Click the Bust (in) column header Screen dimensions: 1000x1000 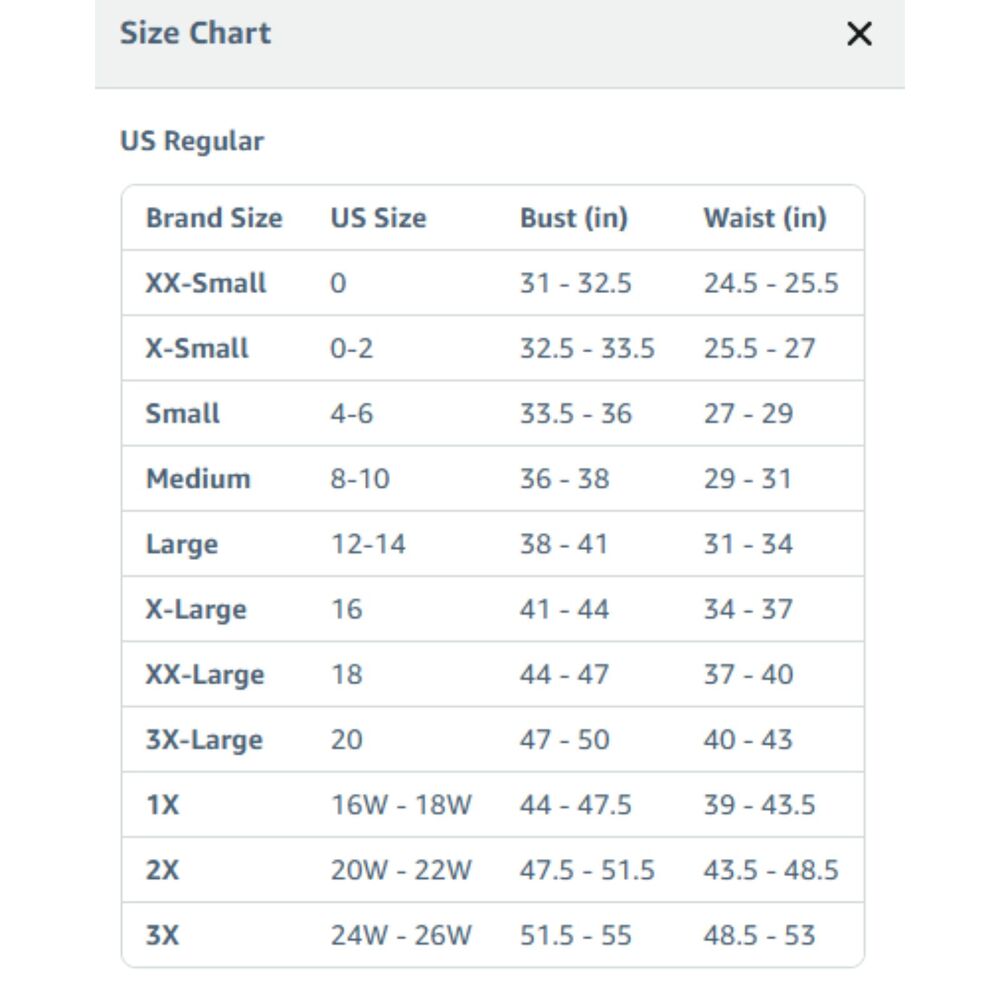(x=574, y=217)
